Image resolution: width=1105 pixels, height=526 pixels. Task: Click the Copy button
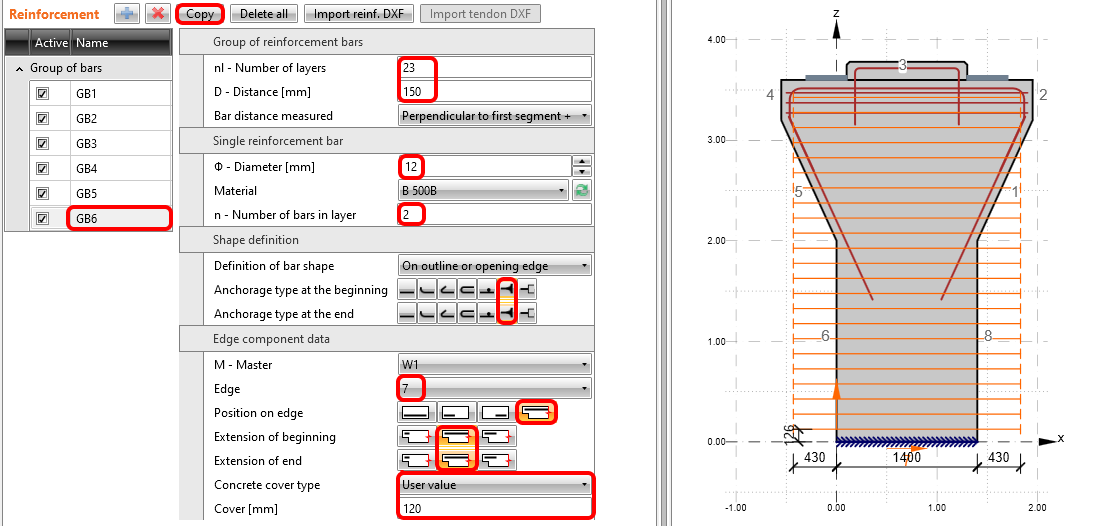[199, 14]
